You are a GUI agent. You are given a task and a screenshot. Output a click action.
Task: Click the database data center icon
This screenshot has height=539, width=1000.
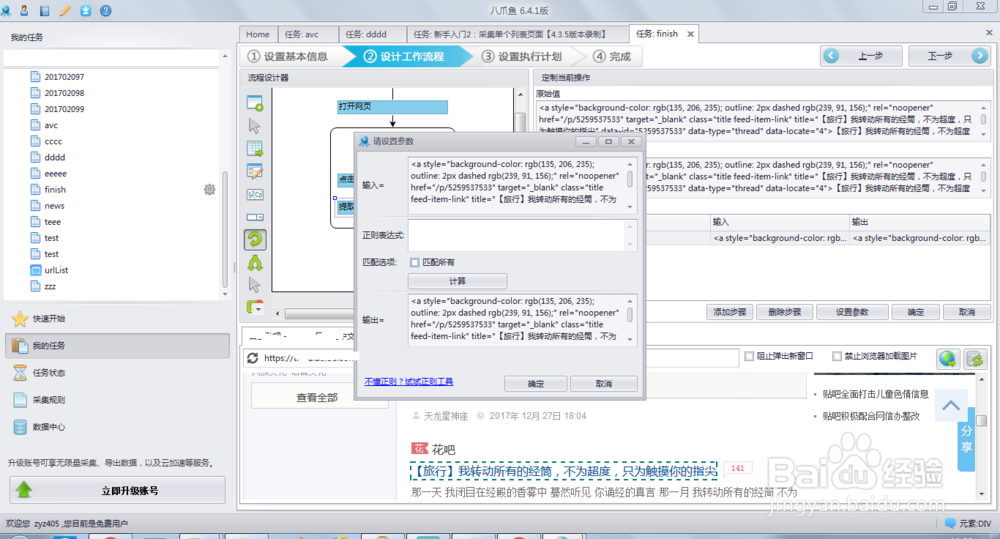20,427
